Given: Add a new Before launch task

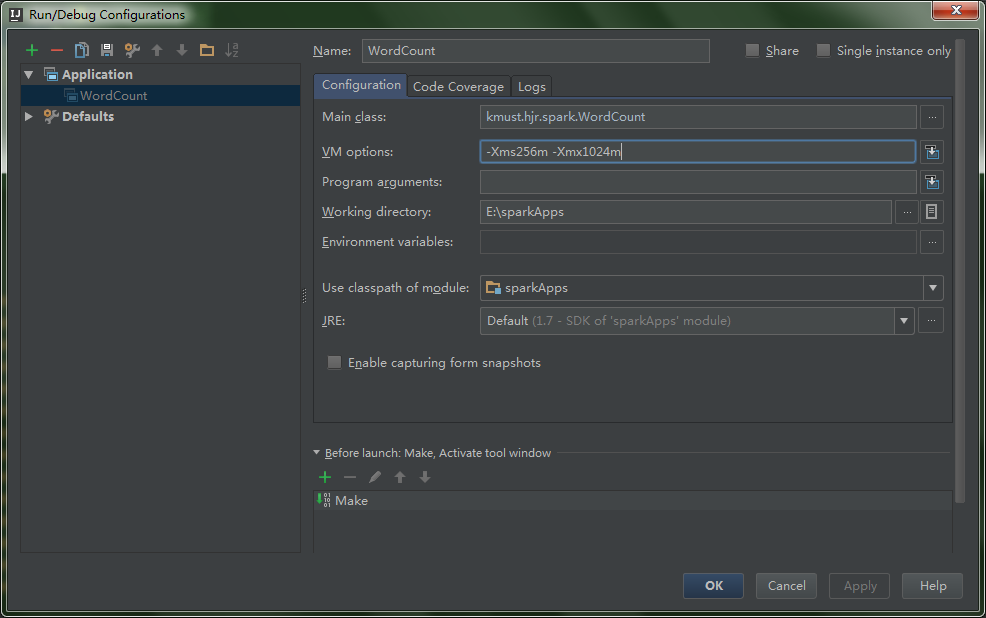Looking at the screenshot, I should tap(324, 477).
